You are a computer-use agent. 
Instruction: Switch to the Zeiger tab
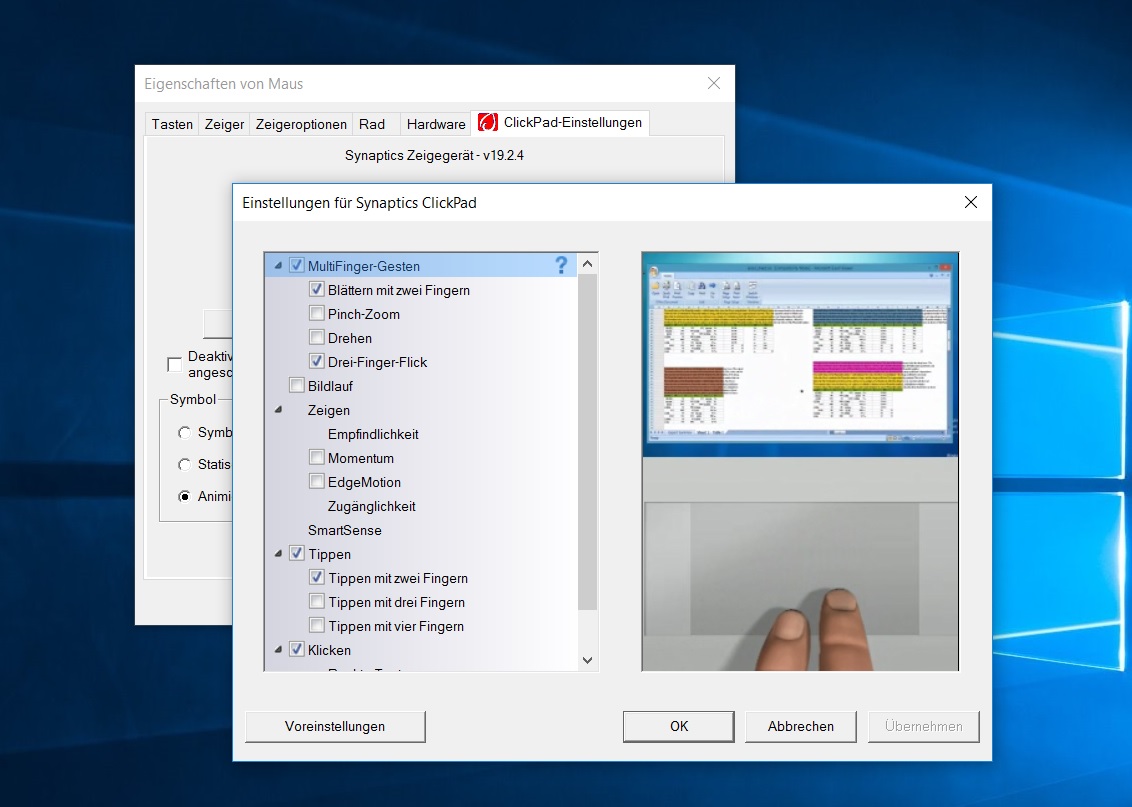point(224,124)
